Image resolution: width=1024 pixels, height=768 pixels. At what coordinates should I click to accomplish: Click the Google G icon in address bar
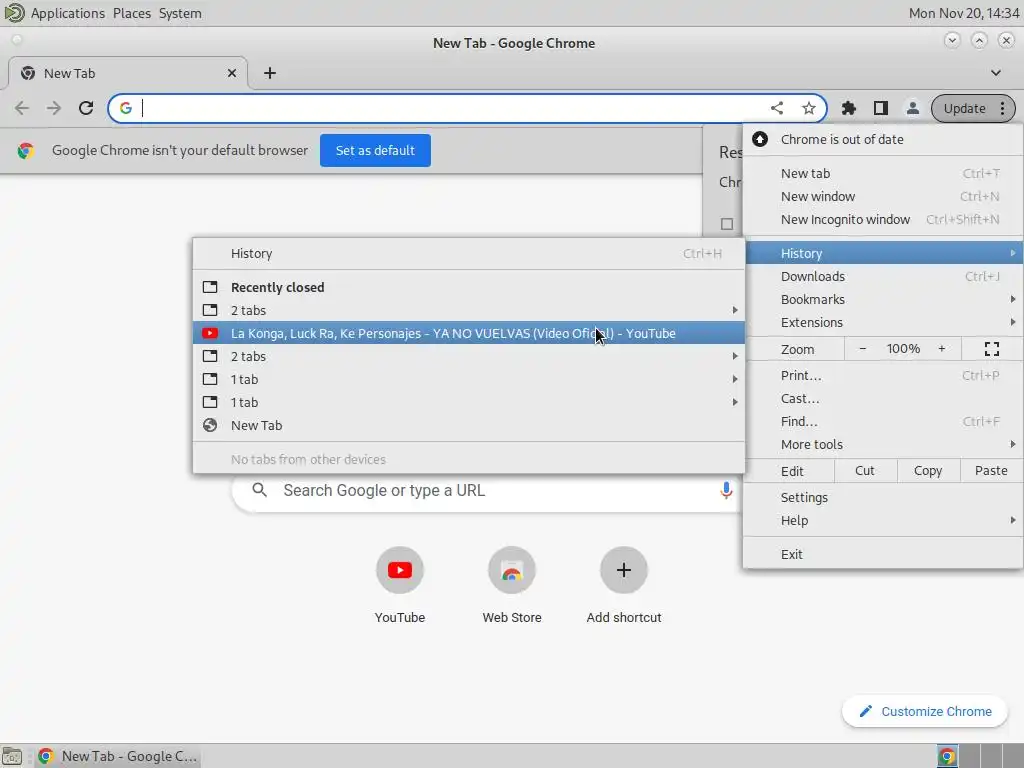[126, 108]
